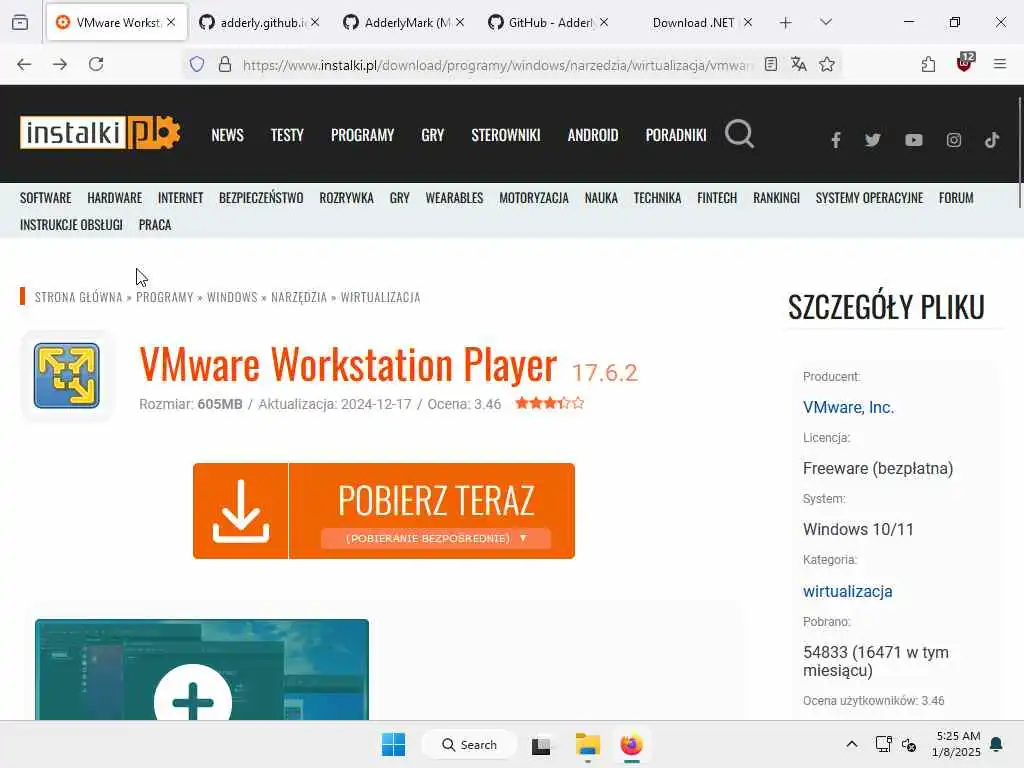Switch to the Download .NET tab

pyautogui.click(x=692, y=23)
